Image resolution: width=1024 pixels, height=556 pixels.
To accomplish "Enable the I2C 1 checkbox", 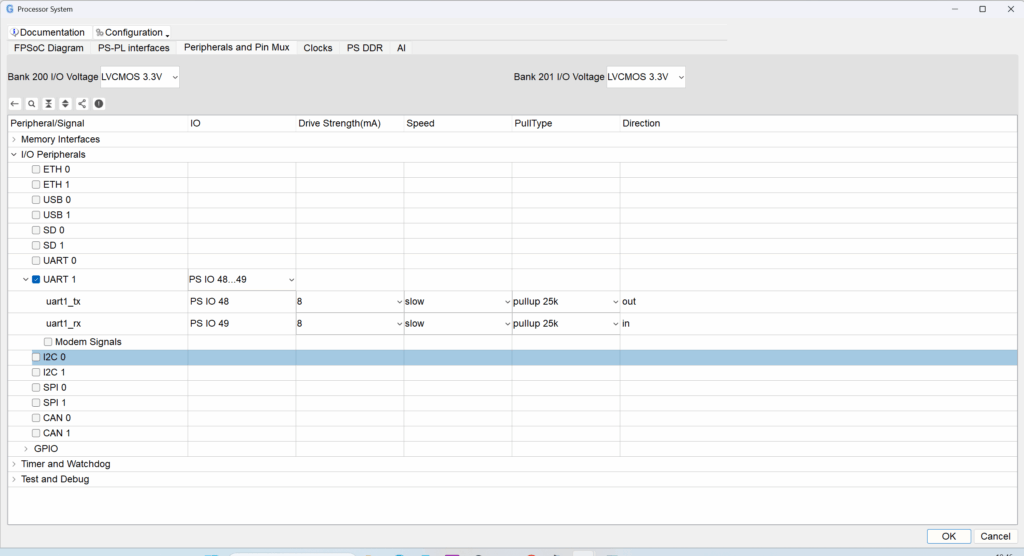I will [36, 372].
